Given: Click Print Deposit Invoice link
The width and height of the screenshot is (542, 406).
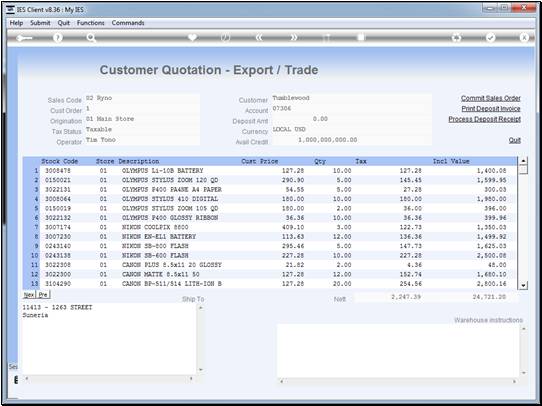Looking at the screenshot, I should 491,109.
